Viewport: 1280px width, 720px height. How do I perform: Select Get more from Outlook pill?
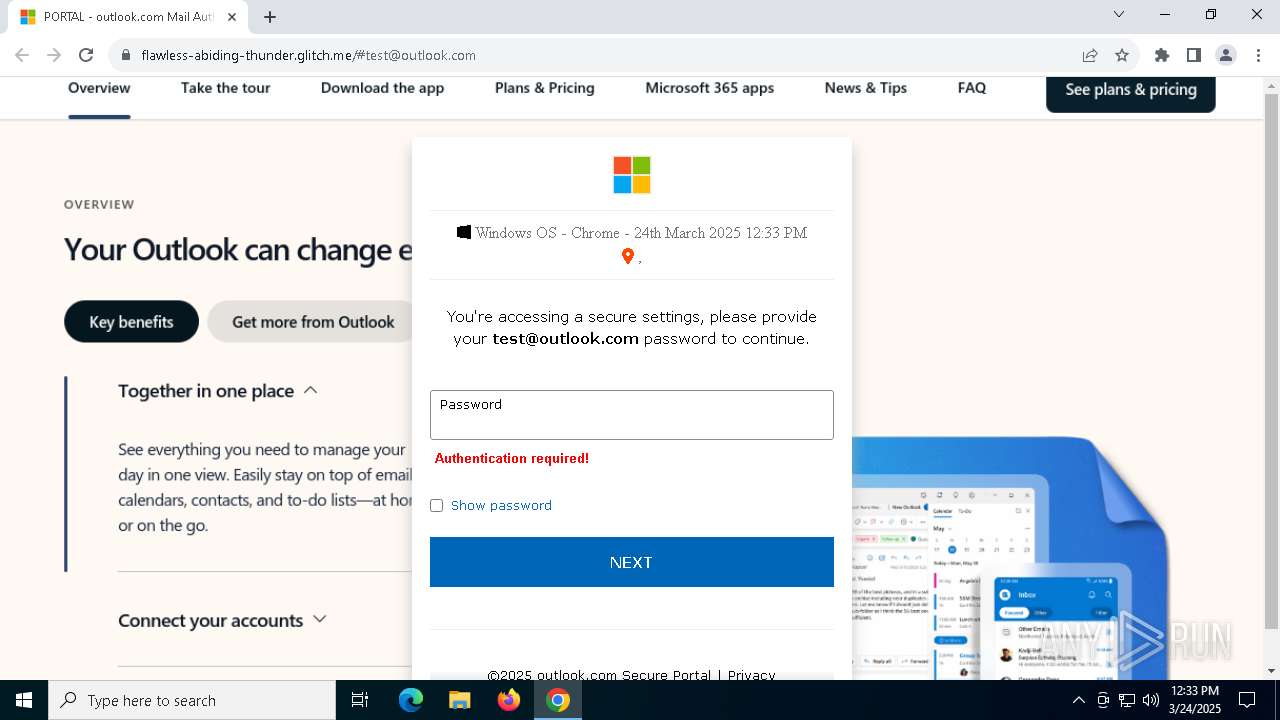(x=313, y=322)
